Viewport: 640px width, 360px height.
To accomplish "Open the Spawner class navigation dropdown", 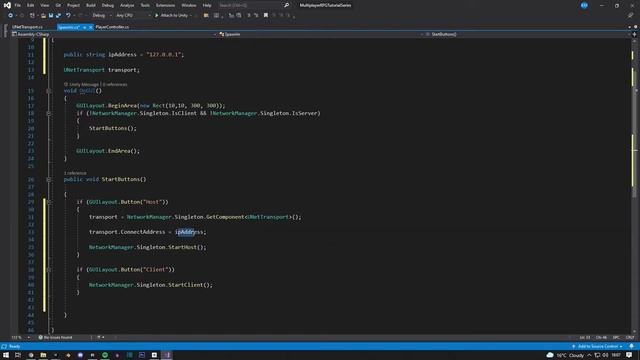I will 322,34.
